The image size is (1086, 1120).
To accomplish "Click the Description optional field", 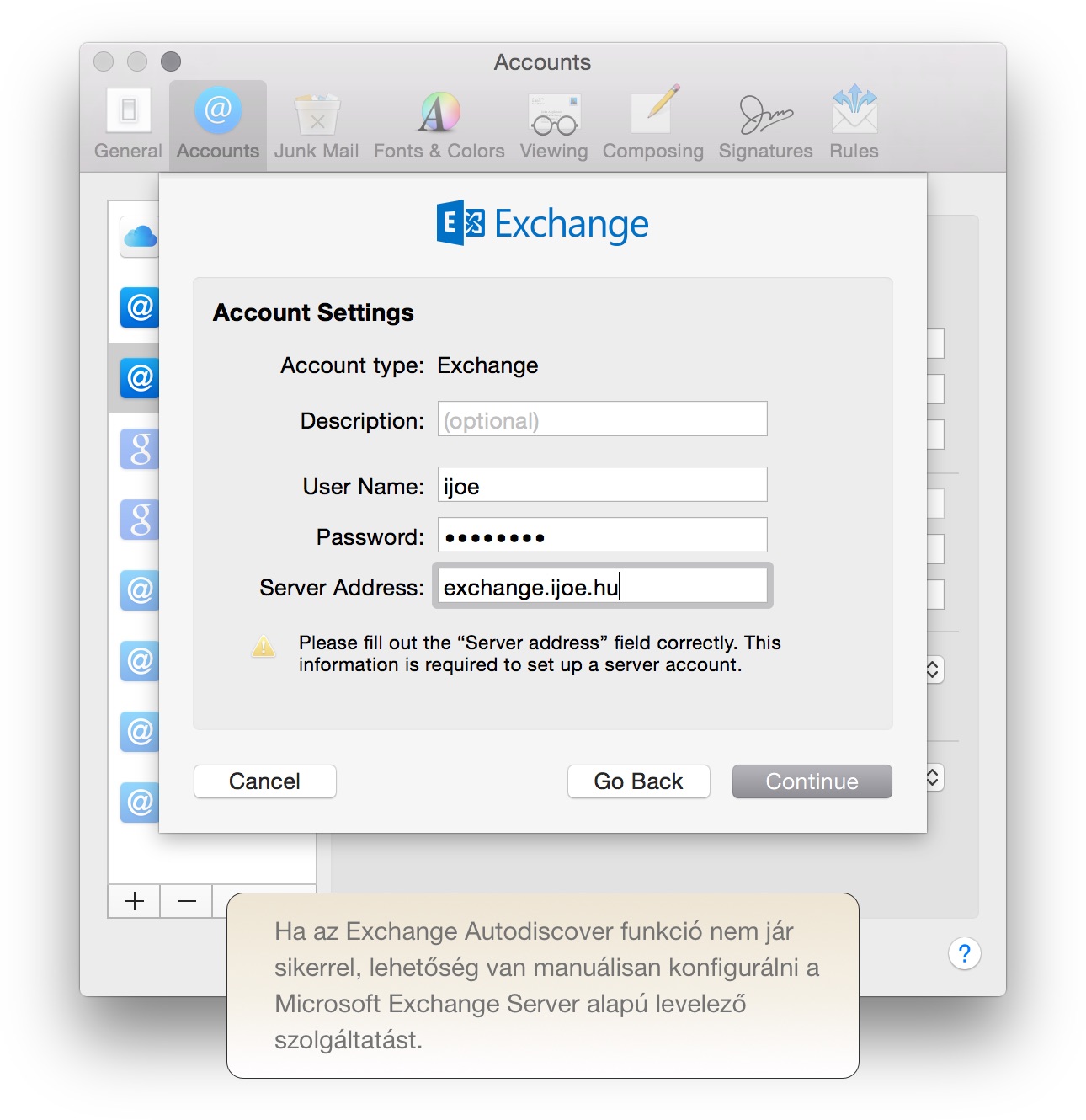I will click(x=602, y=419).
